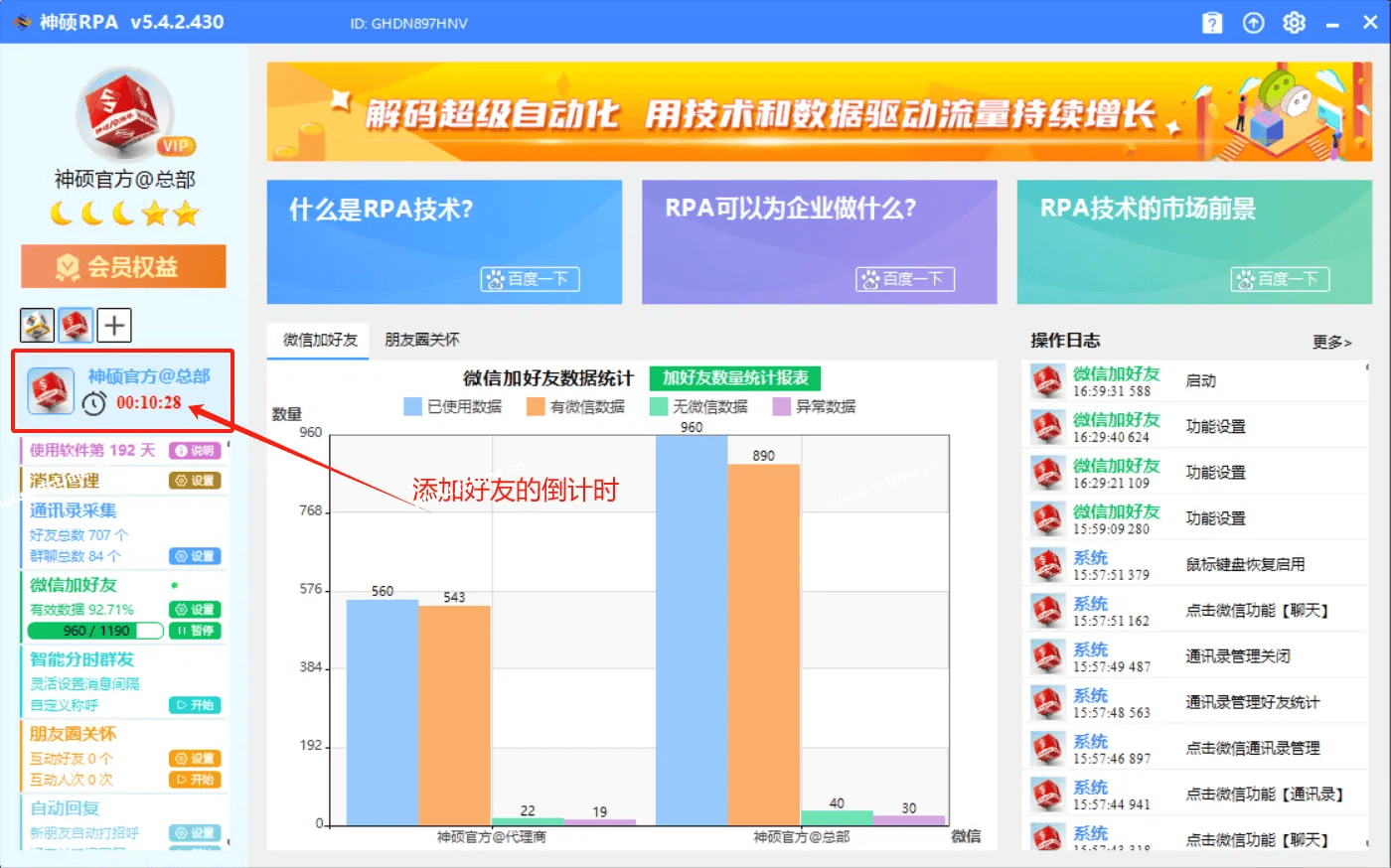Click the log icon for entry 16:29:40 624
The height and width of the screenshot is (868, 1391).
(x=1047, y=427)
